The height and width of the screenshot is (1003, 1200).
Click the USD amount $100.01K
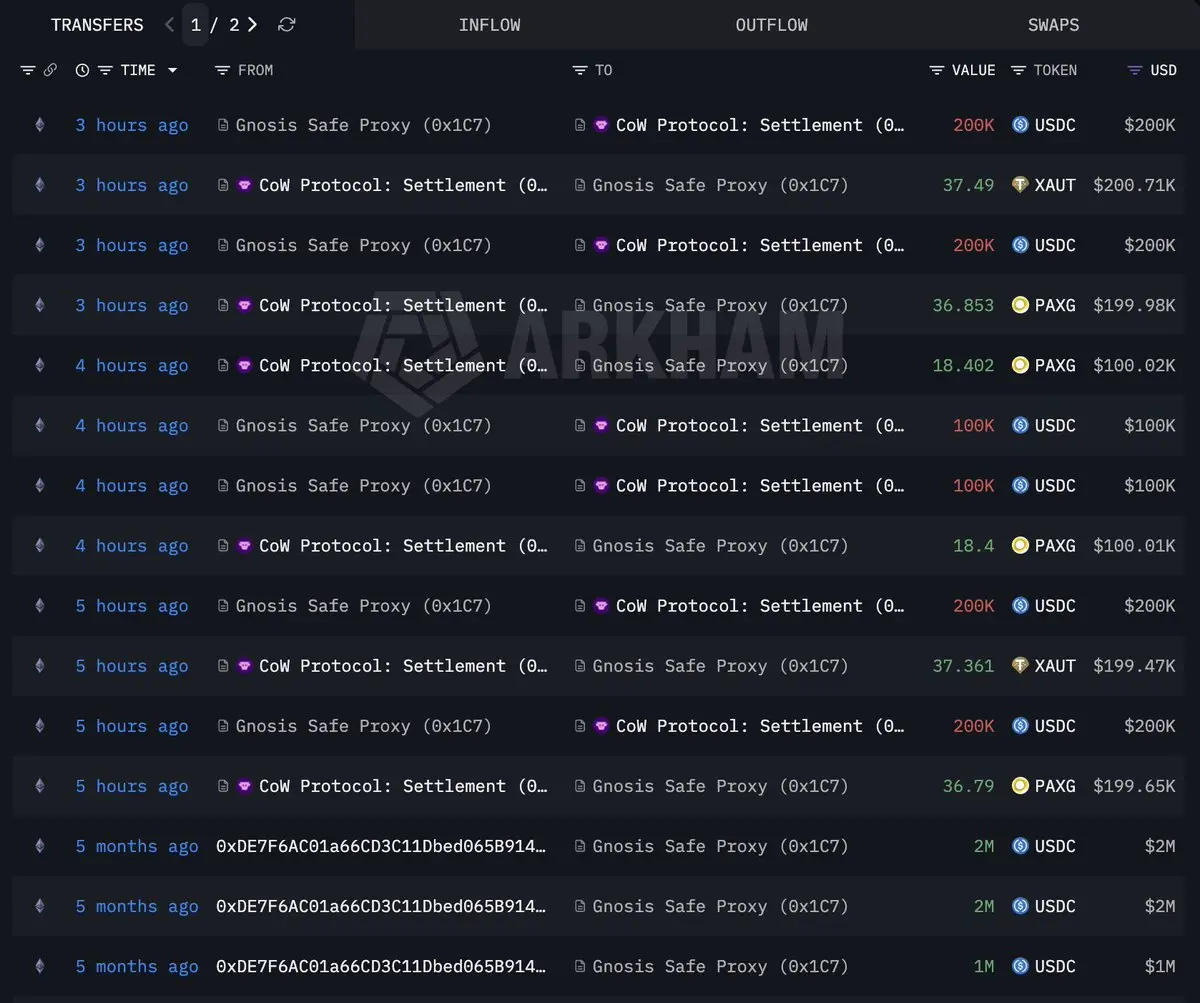tap(1134, 545)
